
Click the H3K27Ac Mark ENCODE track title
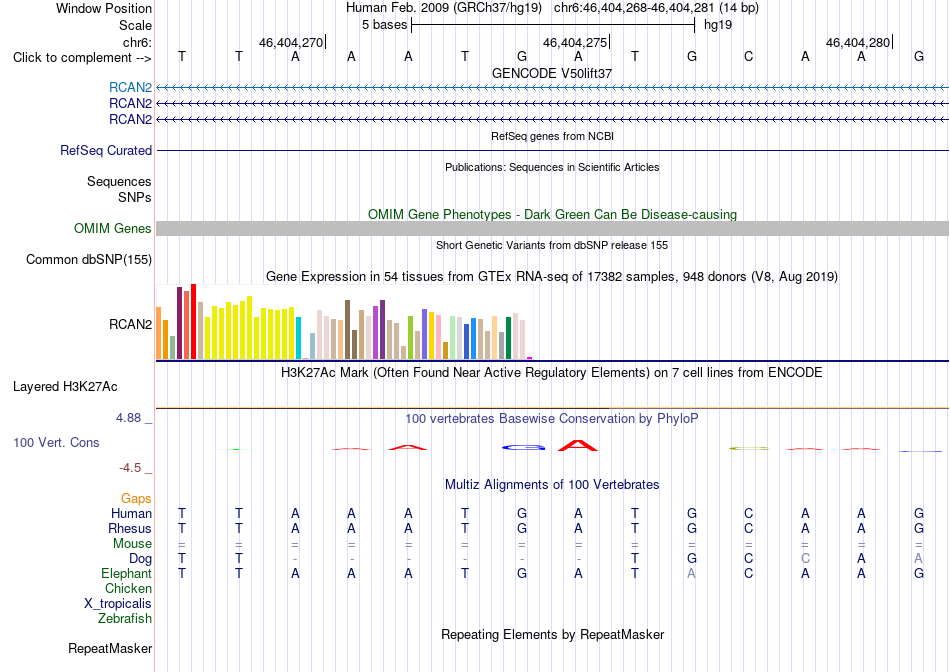tap(552, 373)
